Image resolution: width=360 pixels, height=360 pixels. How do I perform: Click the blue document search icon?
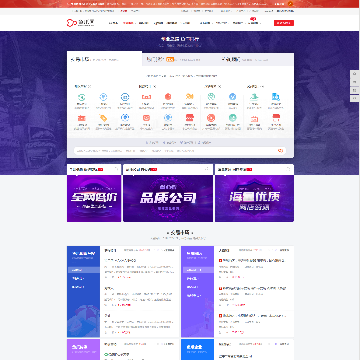[x=275, y=97]
